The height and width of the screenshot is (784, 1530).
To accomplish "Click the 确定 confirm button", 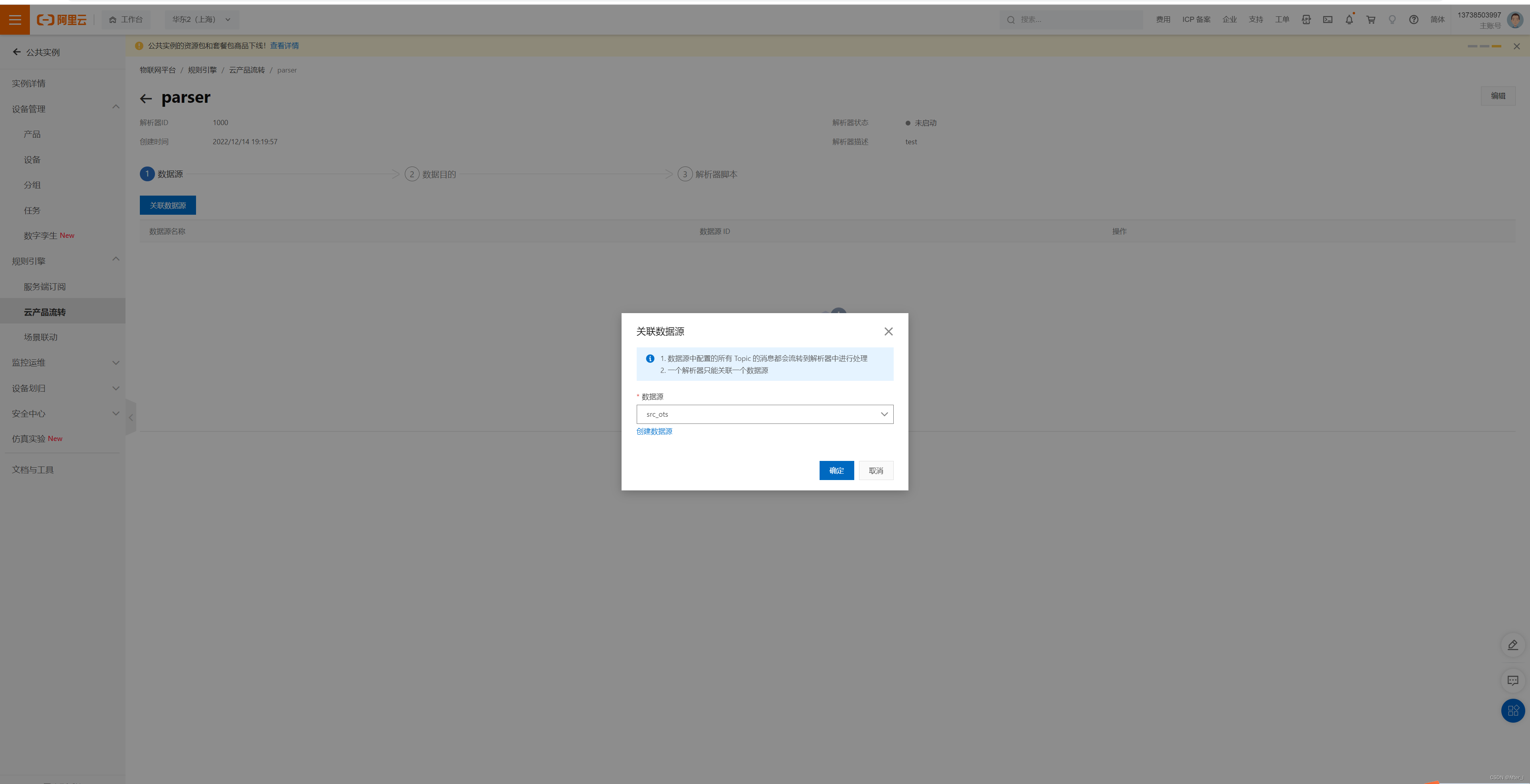I will (x=836, y=470).
